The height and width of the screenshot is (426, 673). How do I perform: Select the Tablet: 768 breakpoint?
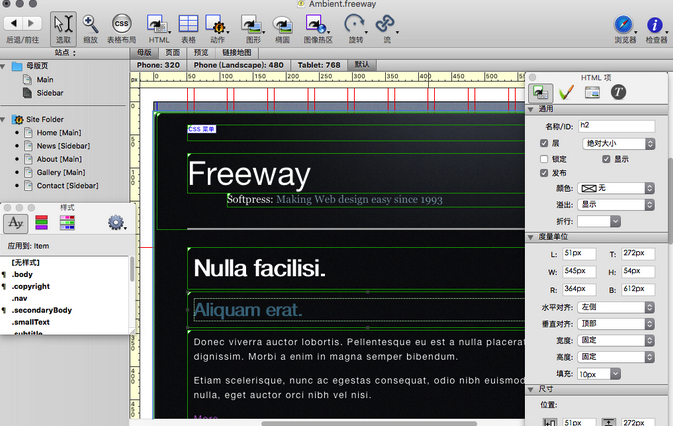[x=319, y=65]
